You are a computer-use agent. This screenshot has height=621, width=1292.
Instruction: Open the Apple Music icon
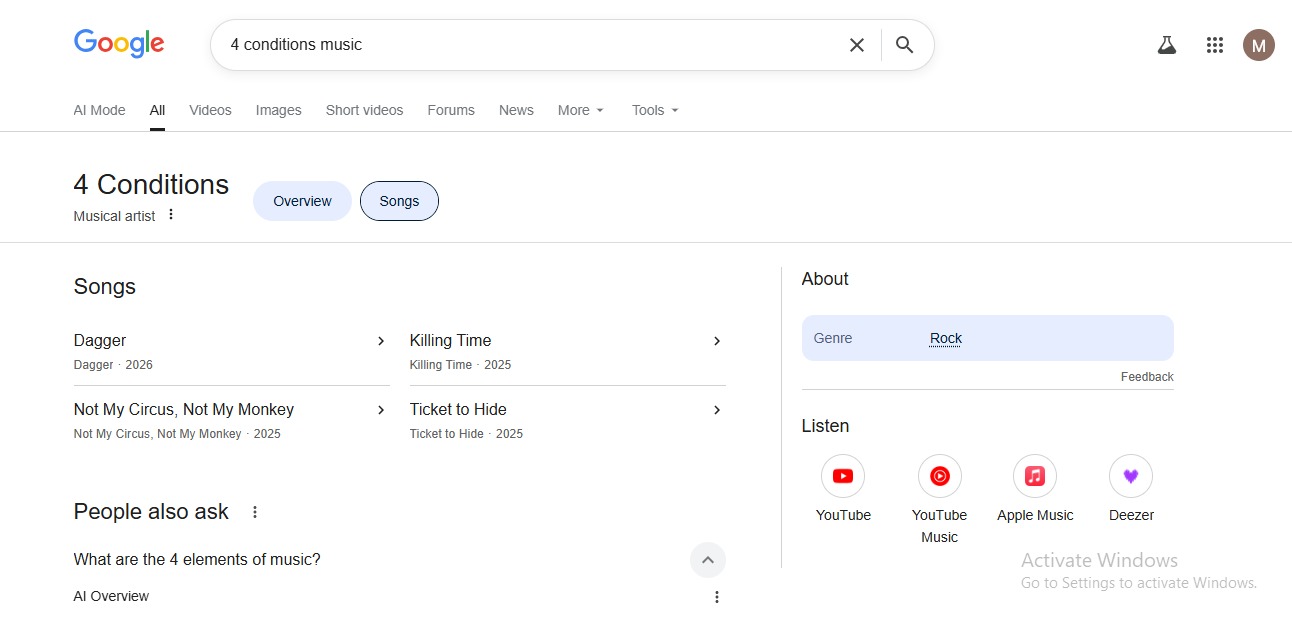[1035, 476]
